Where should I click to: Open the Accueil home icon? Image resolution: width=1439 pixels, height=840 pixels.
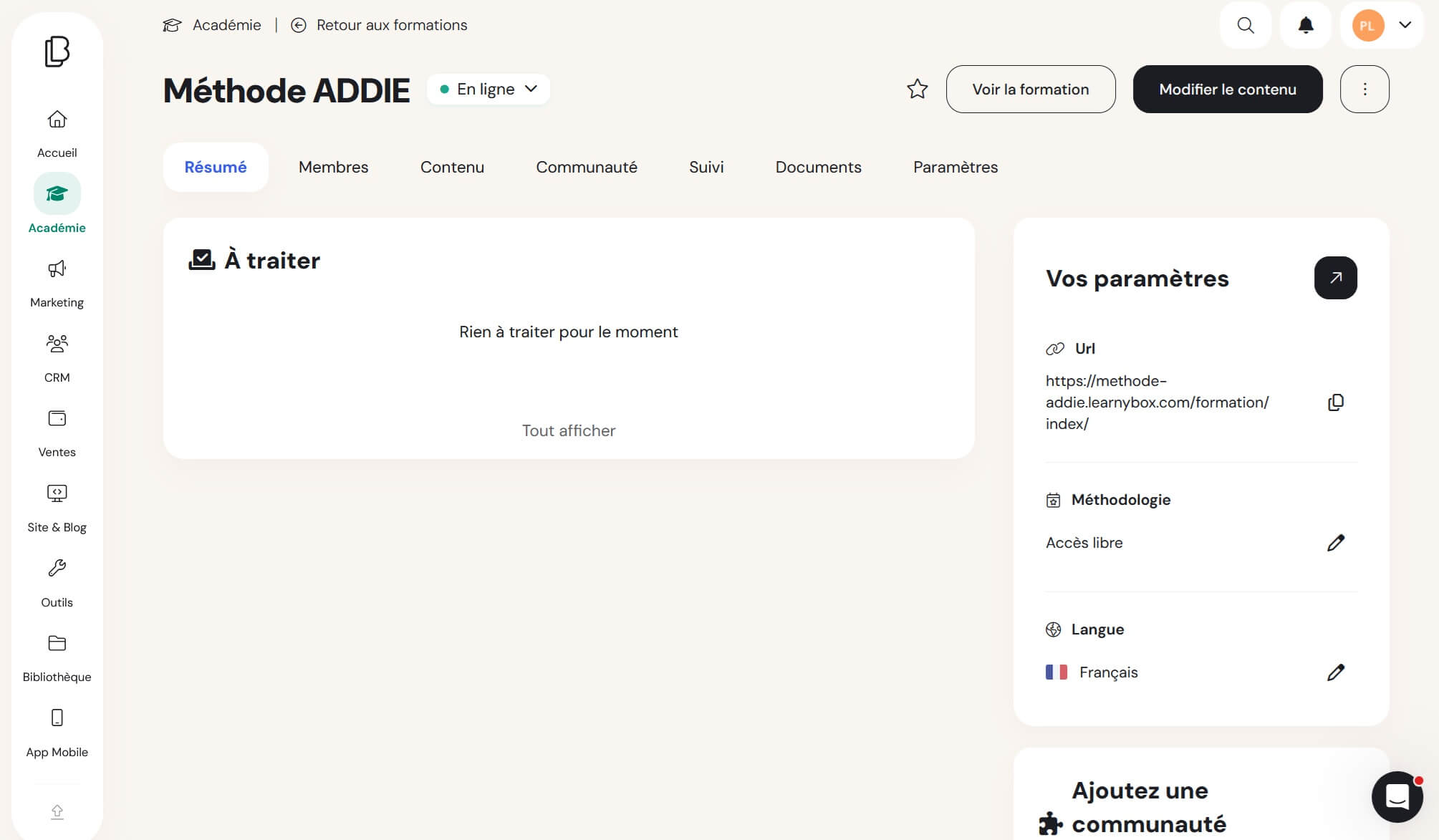tap(57, 119)
